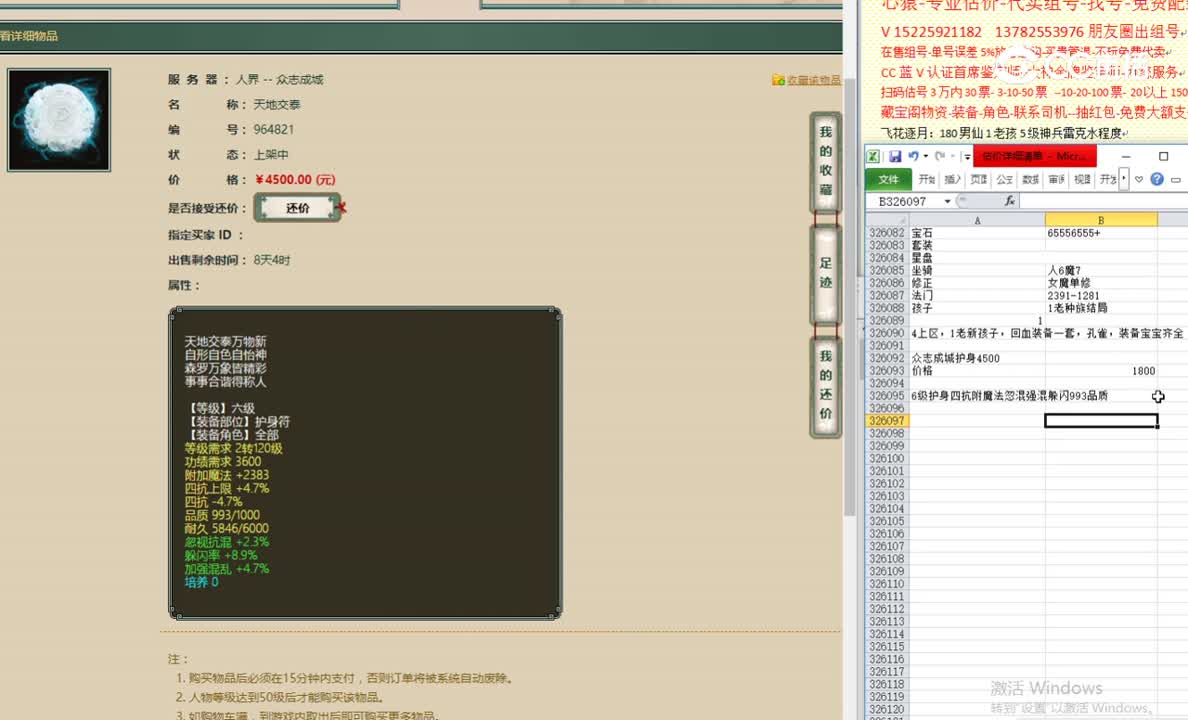Click cell B326097 in the worksheet

(x=1100, y=420)
